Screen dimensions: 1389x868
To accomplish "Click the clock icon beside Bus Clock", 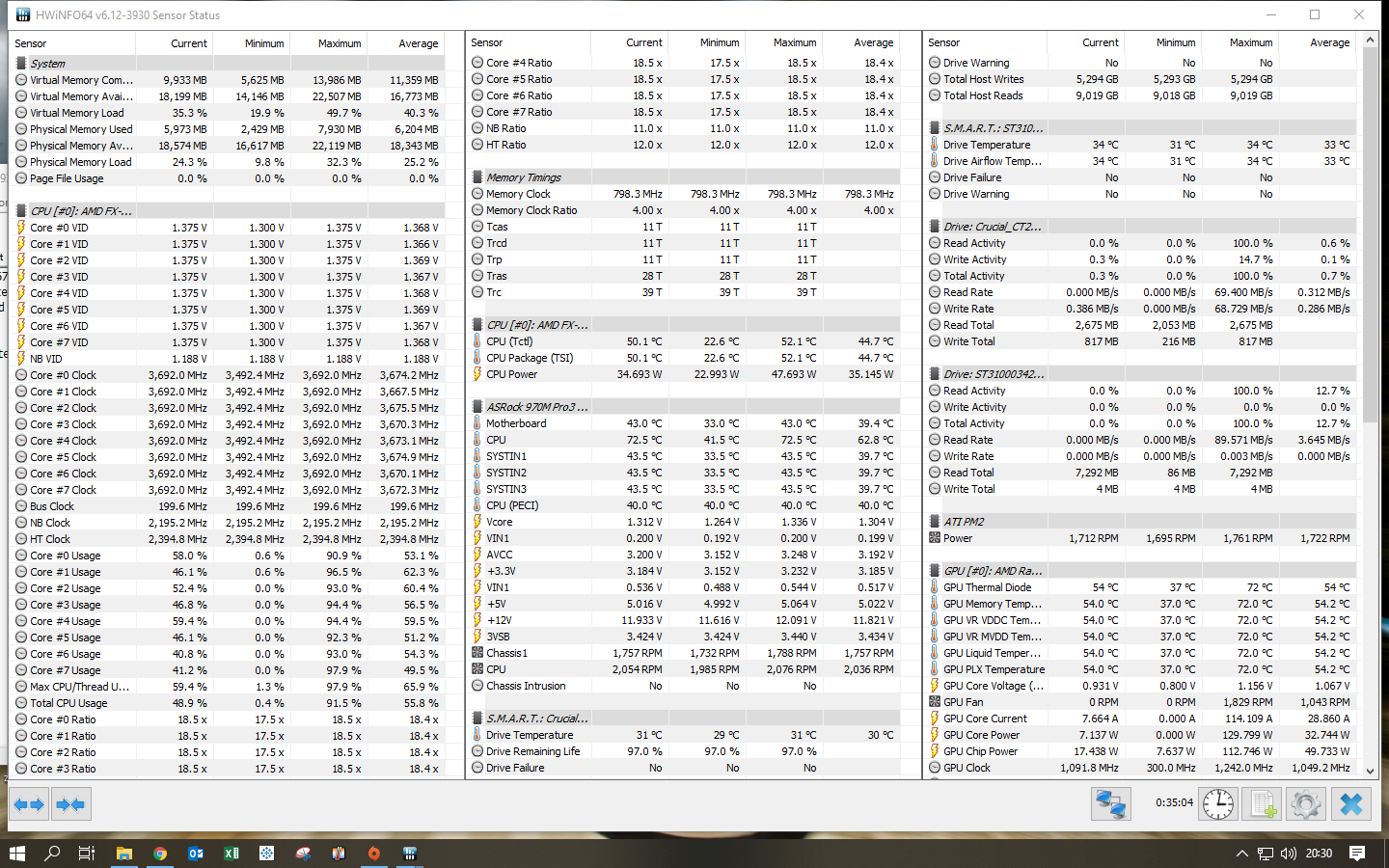I will coord(21,506).
